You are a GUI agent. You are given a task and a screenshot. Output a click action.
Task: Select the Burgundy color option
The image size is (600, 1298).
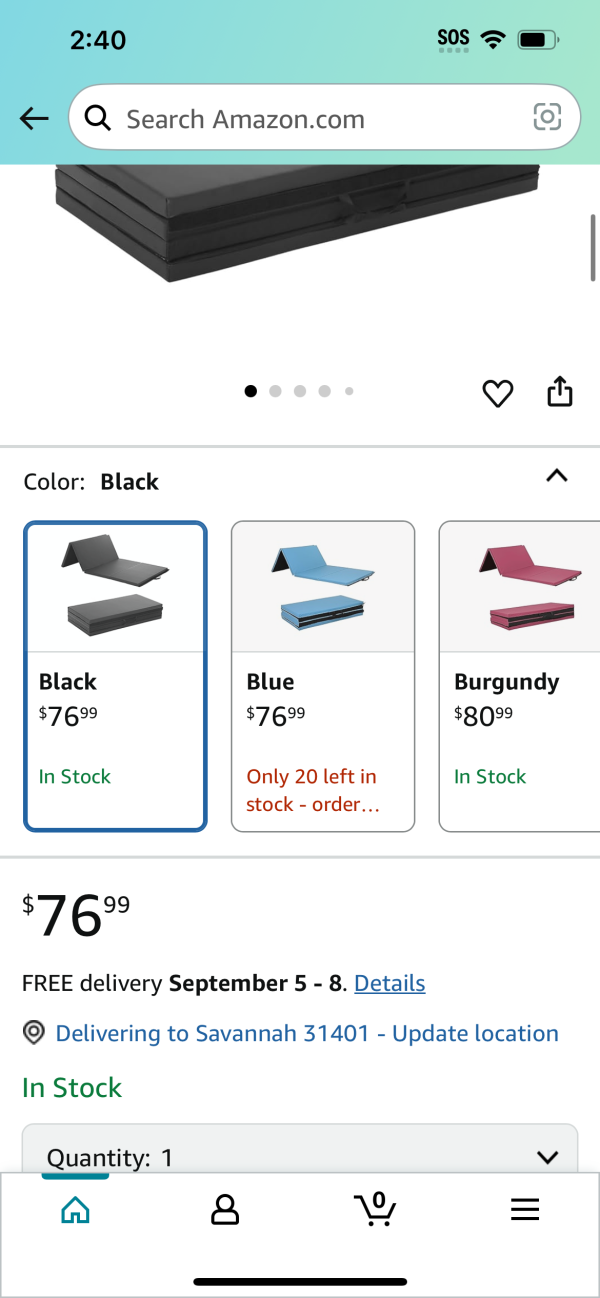tap(520, 676)
